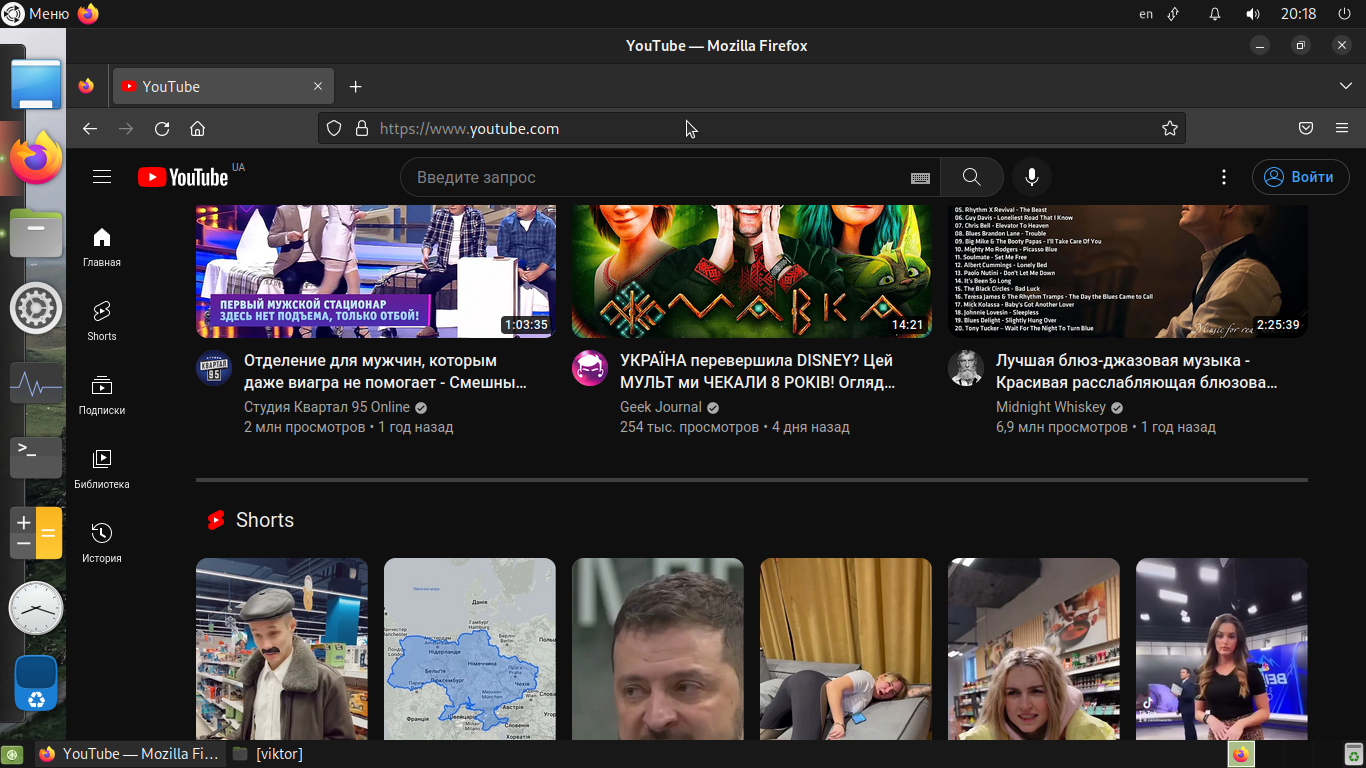Open История in the sidebar

click(x=101, y=542)
